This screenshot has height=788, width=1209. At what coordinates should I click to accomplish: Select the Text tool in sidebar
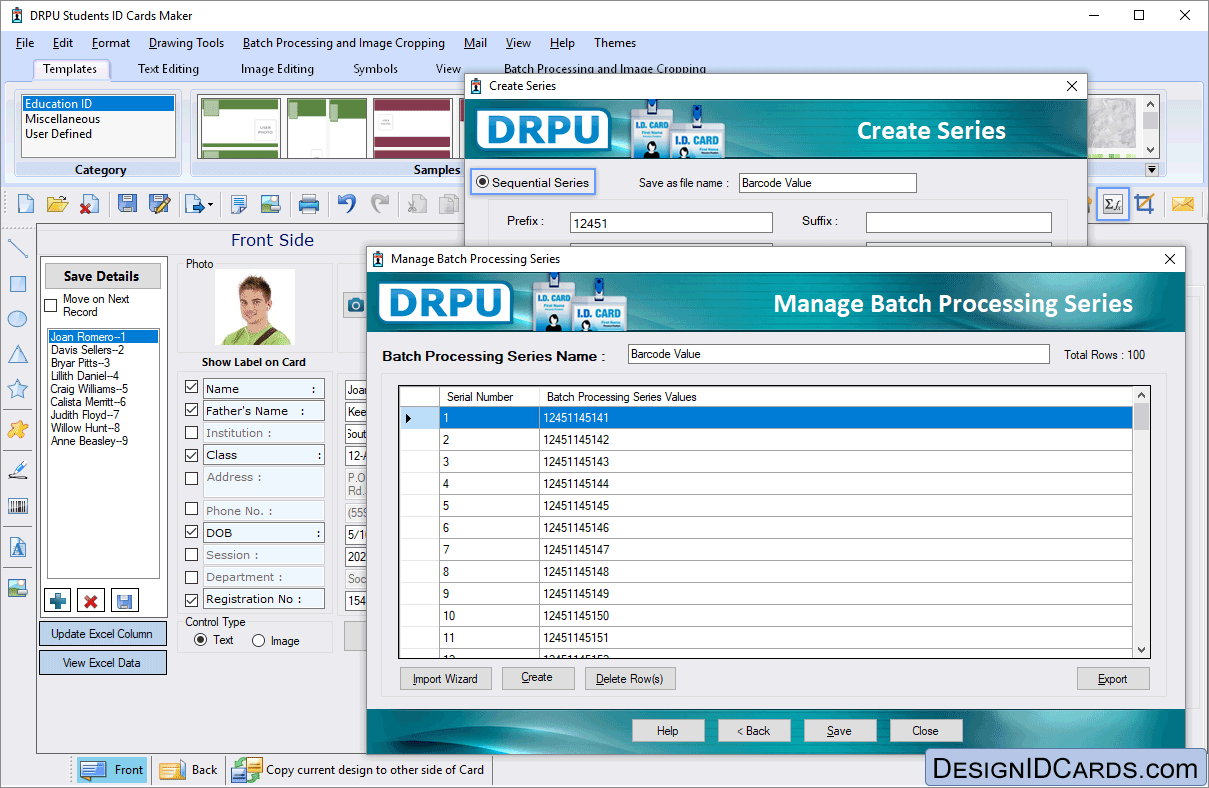pos(17,548)
